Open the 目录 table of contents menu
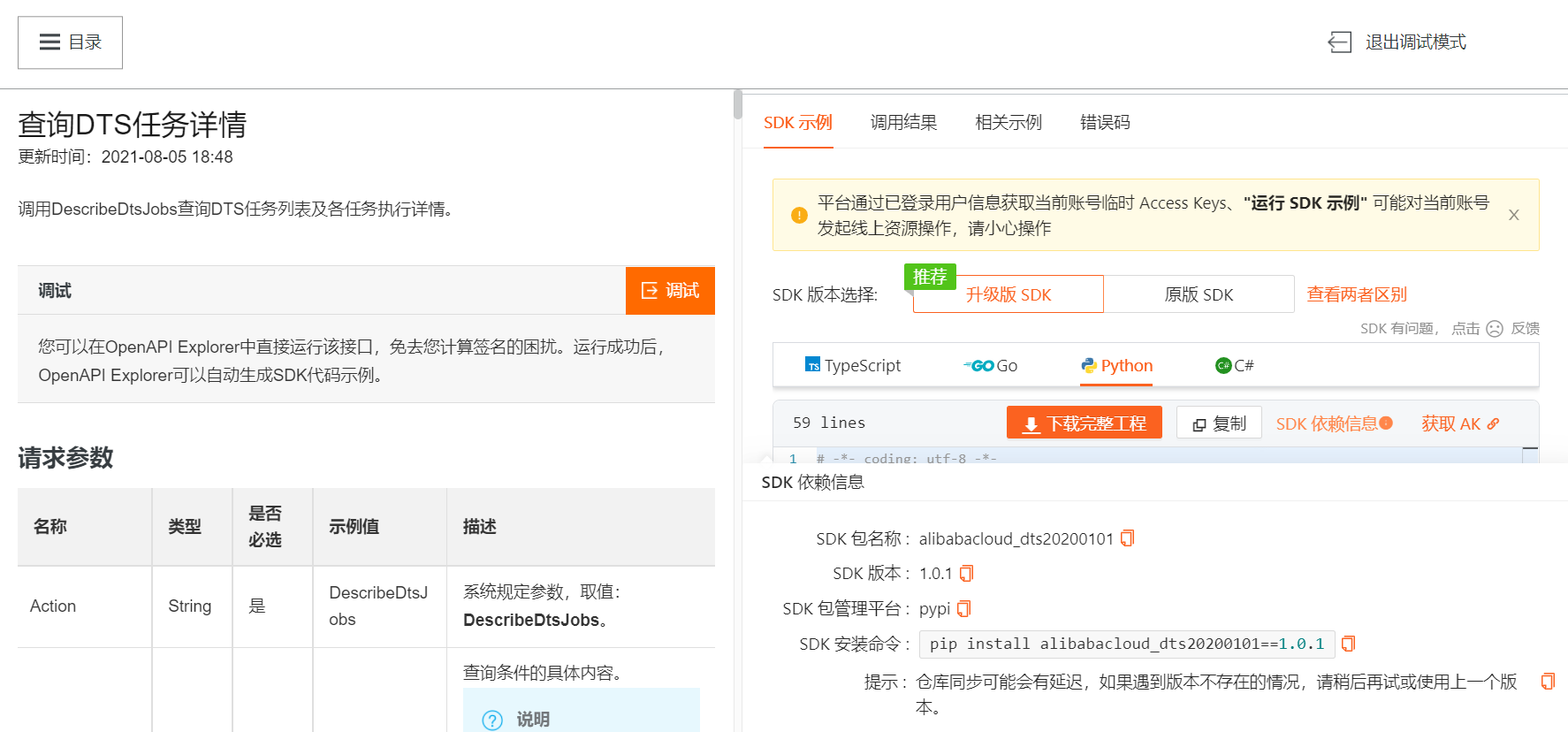 (71, 42)
